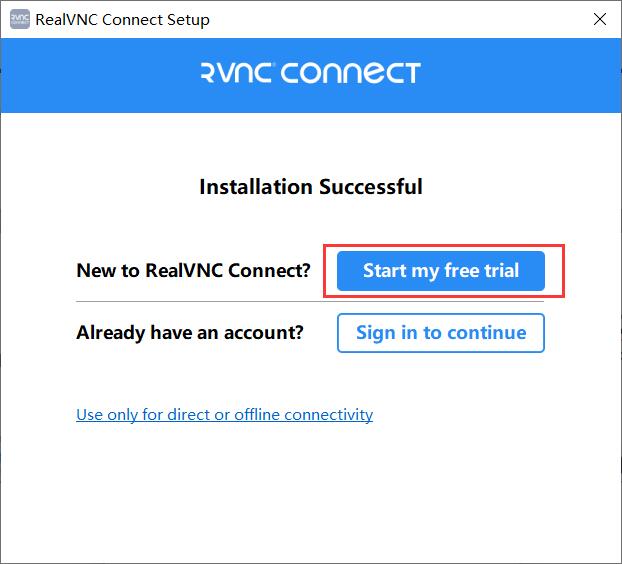
Task: Click the word Successful in the heading
Action: (x=371, y=187)
